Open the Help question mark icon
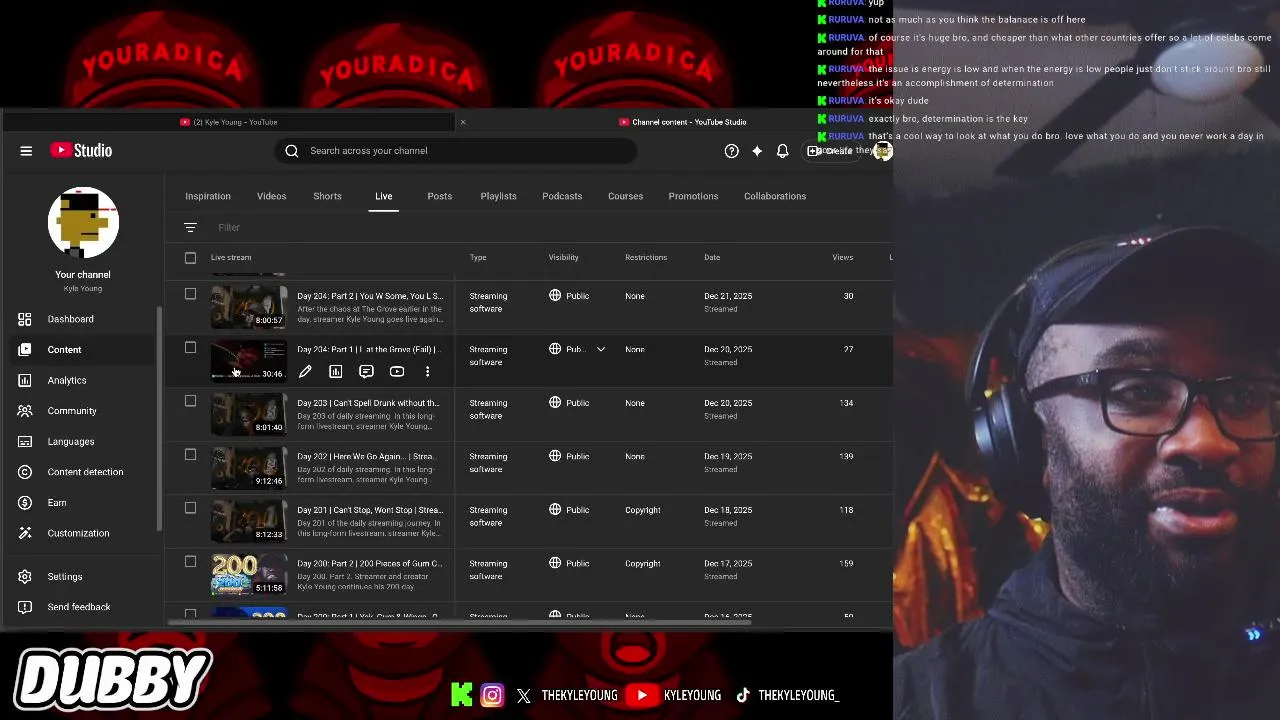 (732, 151)
